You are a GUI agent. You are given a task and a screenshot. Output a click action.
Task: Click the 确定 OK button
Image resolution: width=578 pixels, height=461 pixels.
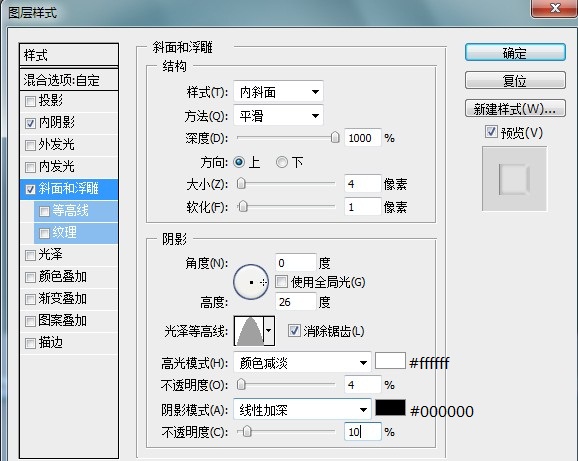pos(515,53)
